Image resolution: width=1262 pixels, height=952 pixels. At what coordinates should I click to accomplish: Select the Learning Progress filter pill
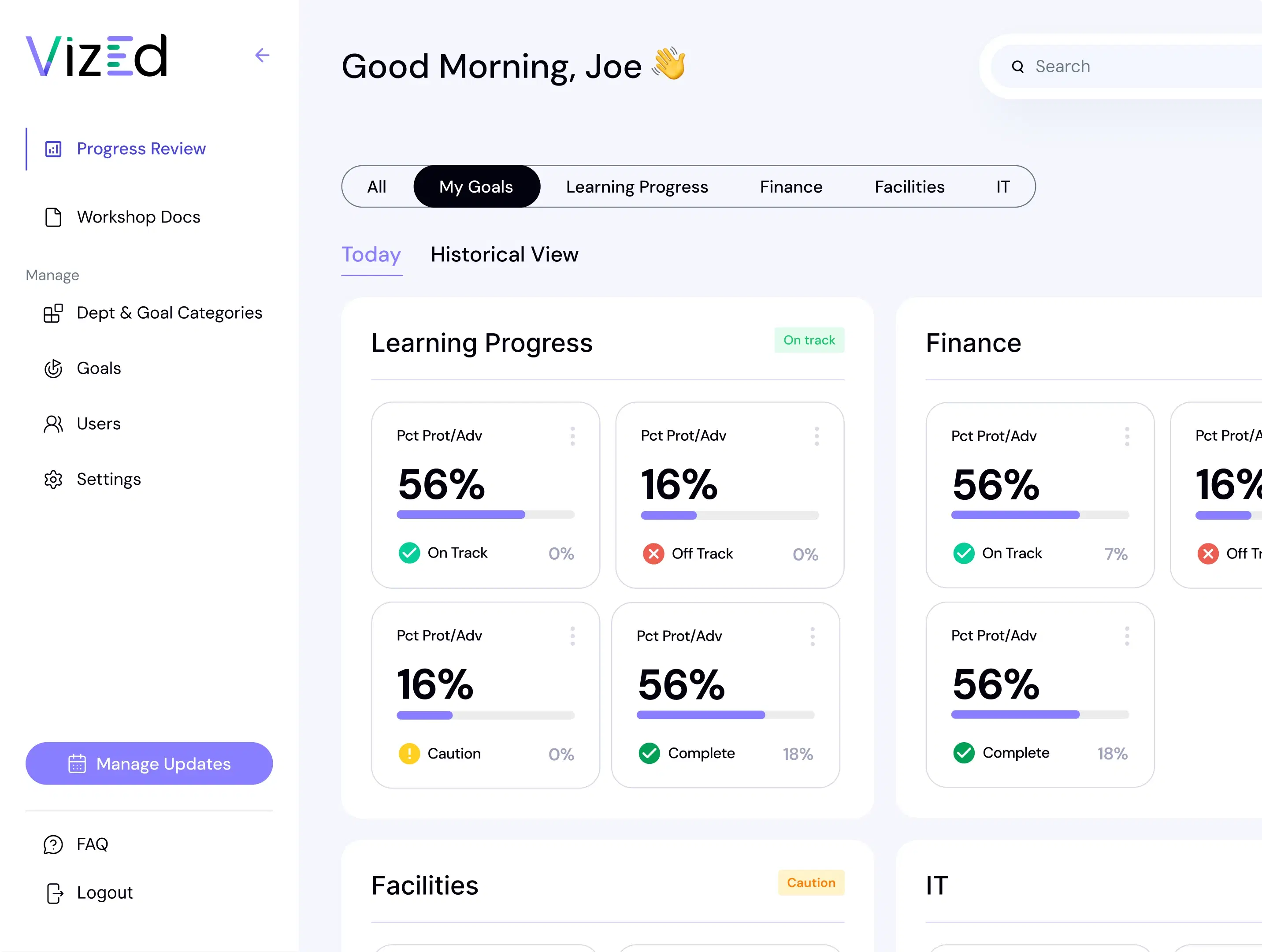pyautogui.click(x=637, y=186)
